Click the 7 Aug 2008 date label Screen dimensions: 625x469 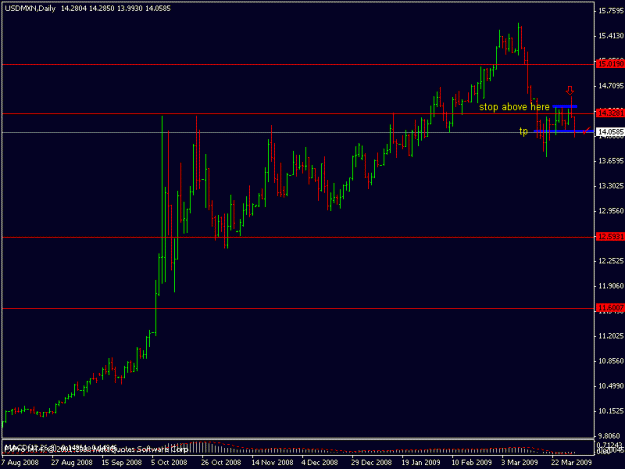[x=20, y=462]
